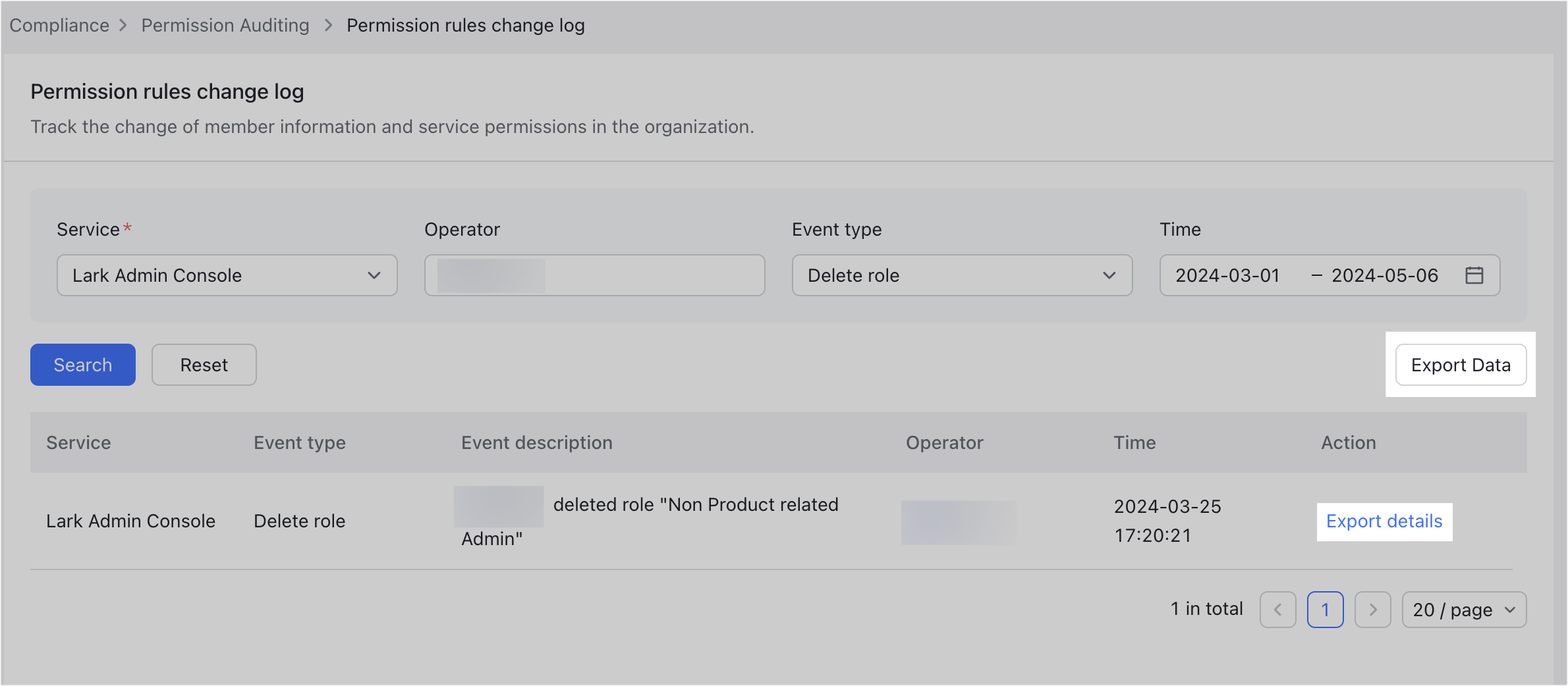Click the Export Data button
Viewport: 1568px width, 686px height.
(1460, 364)
